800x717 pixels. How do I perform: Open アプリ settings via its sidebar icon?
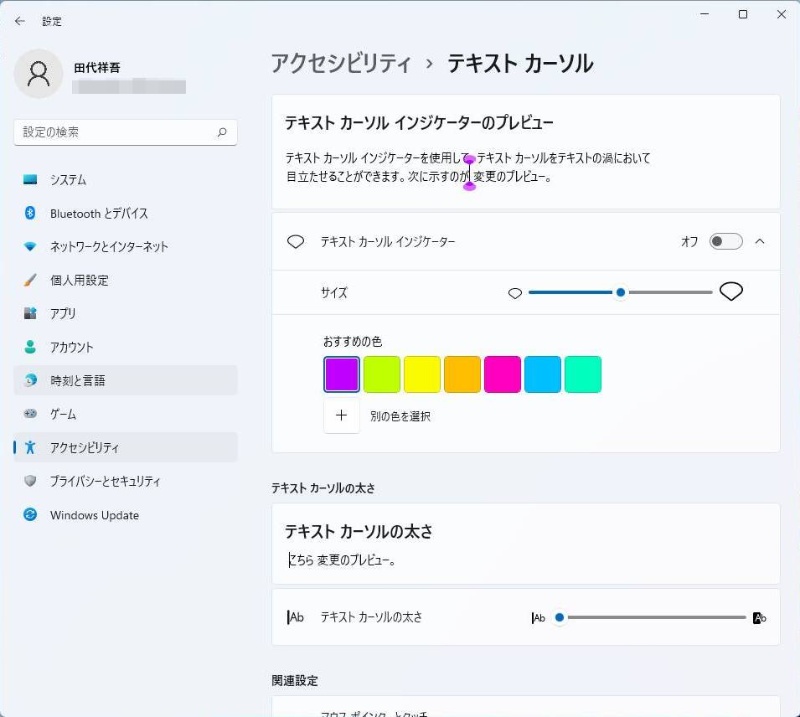tap(32, 313)
